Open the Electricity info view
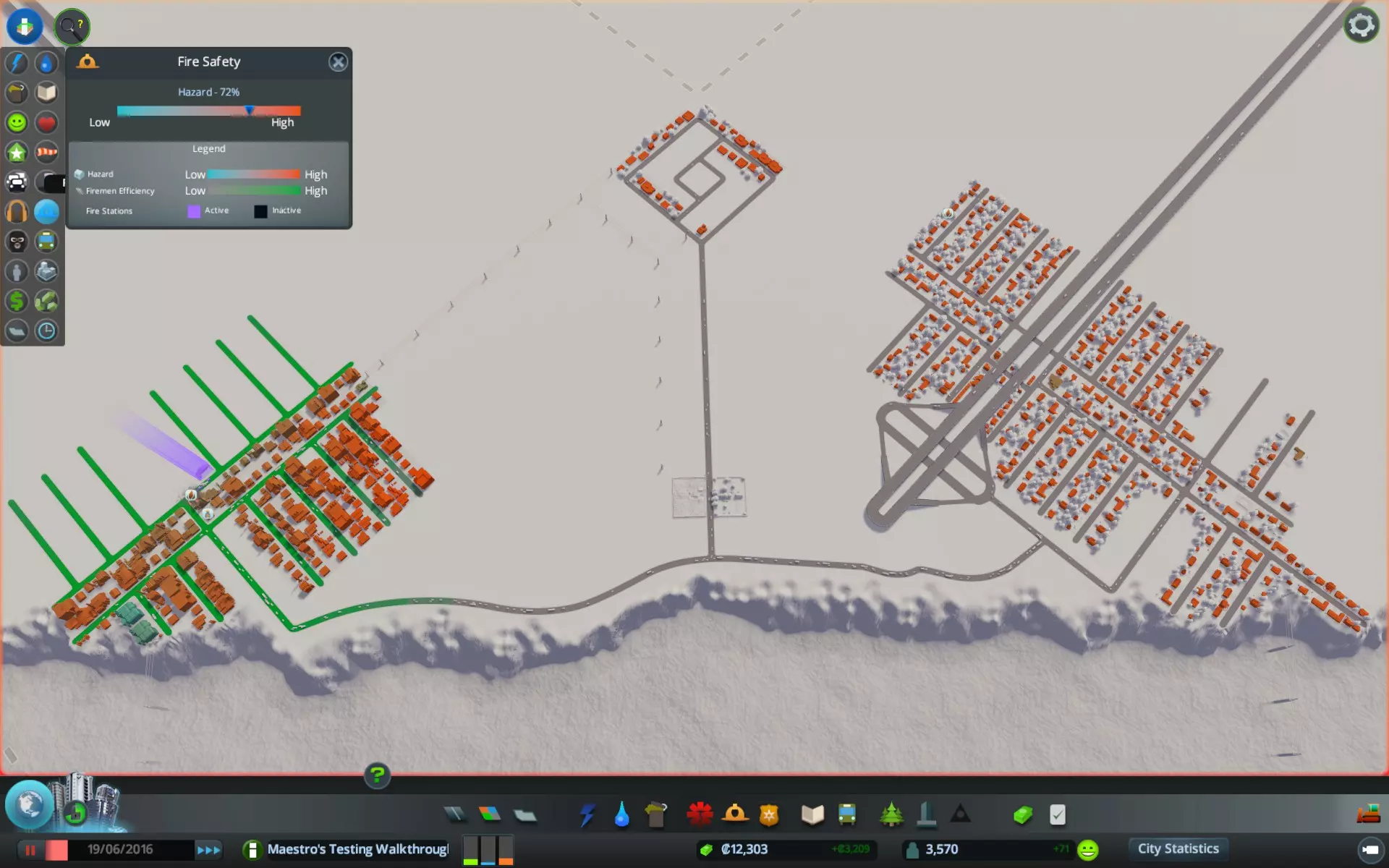The image size is (1389, 868). [x=17, y=63]
